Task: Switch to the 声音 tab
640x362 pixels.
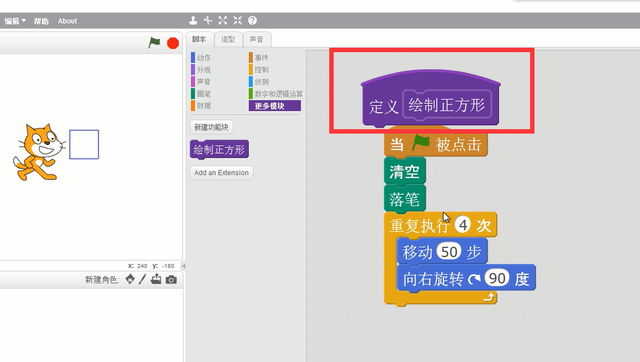Action: coord(257,40)
